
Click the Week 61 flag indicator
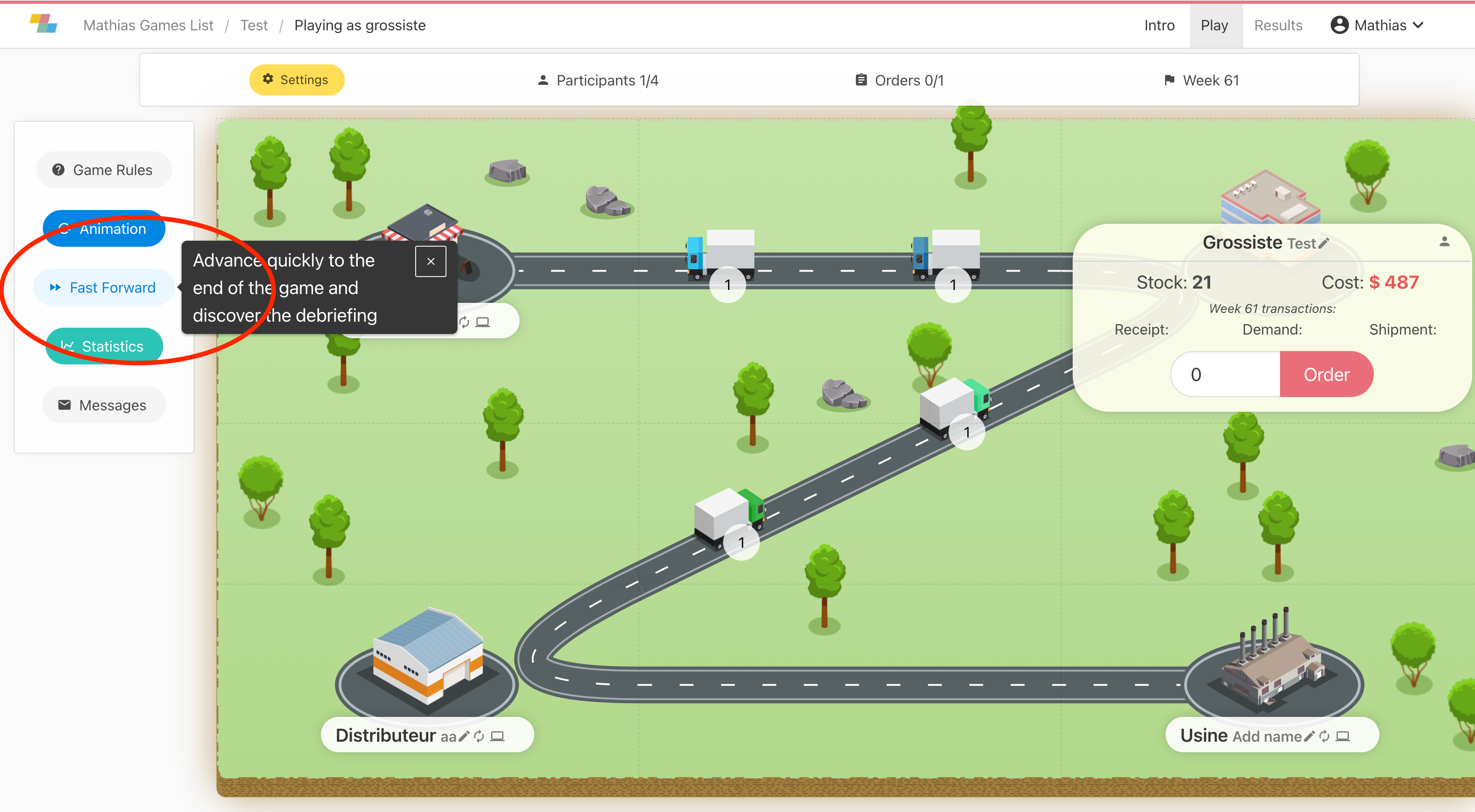1201,80
